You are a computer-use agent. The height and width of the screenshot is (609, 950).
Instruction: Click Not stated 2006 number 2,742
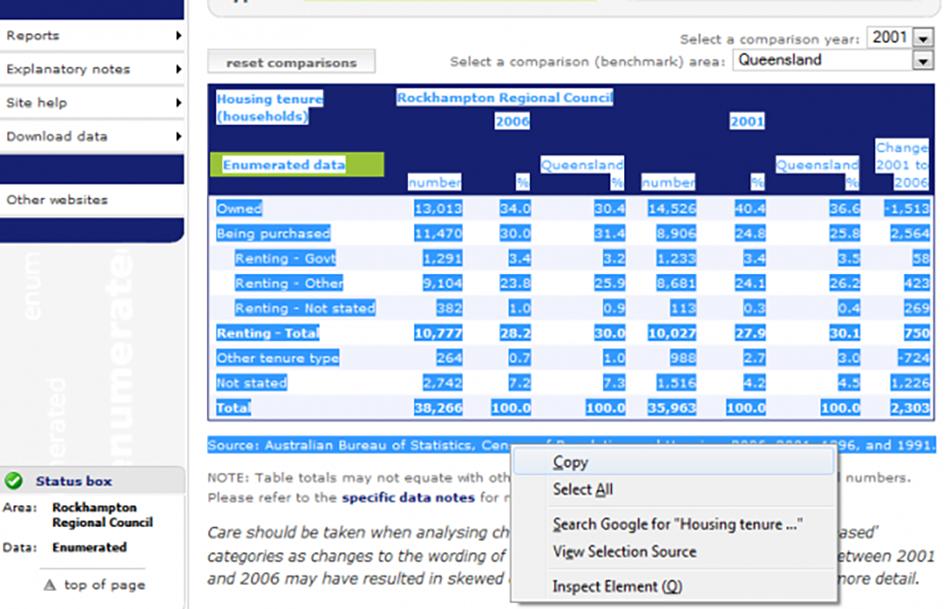coord(442,382)
